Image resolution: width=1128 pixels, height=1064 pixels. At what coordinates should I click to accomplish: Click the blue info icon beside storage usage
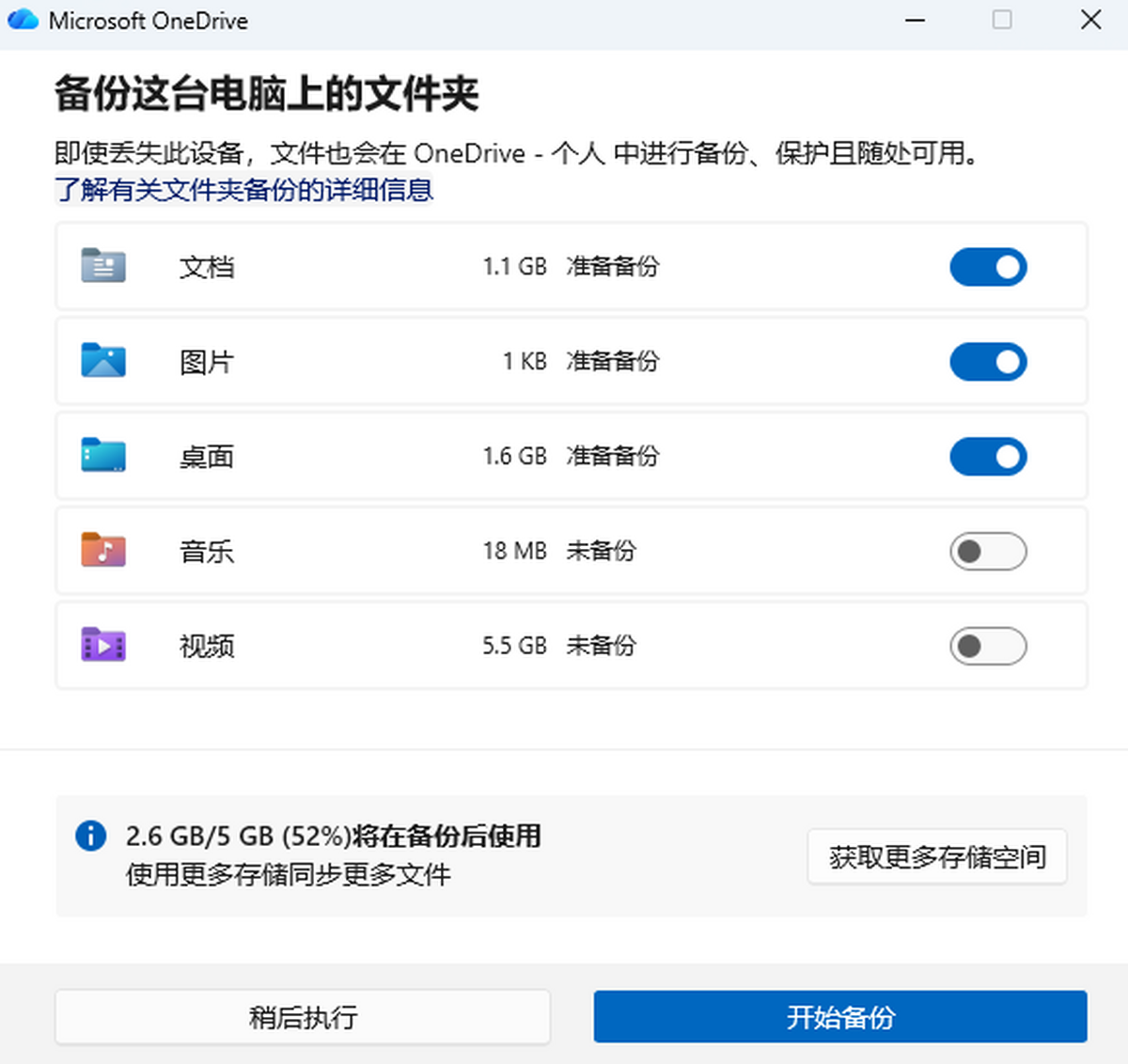[90, 836]
